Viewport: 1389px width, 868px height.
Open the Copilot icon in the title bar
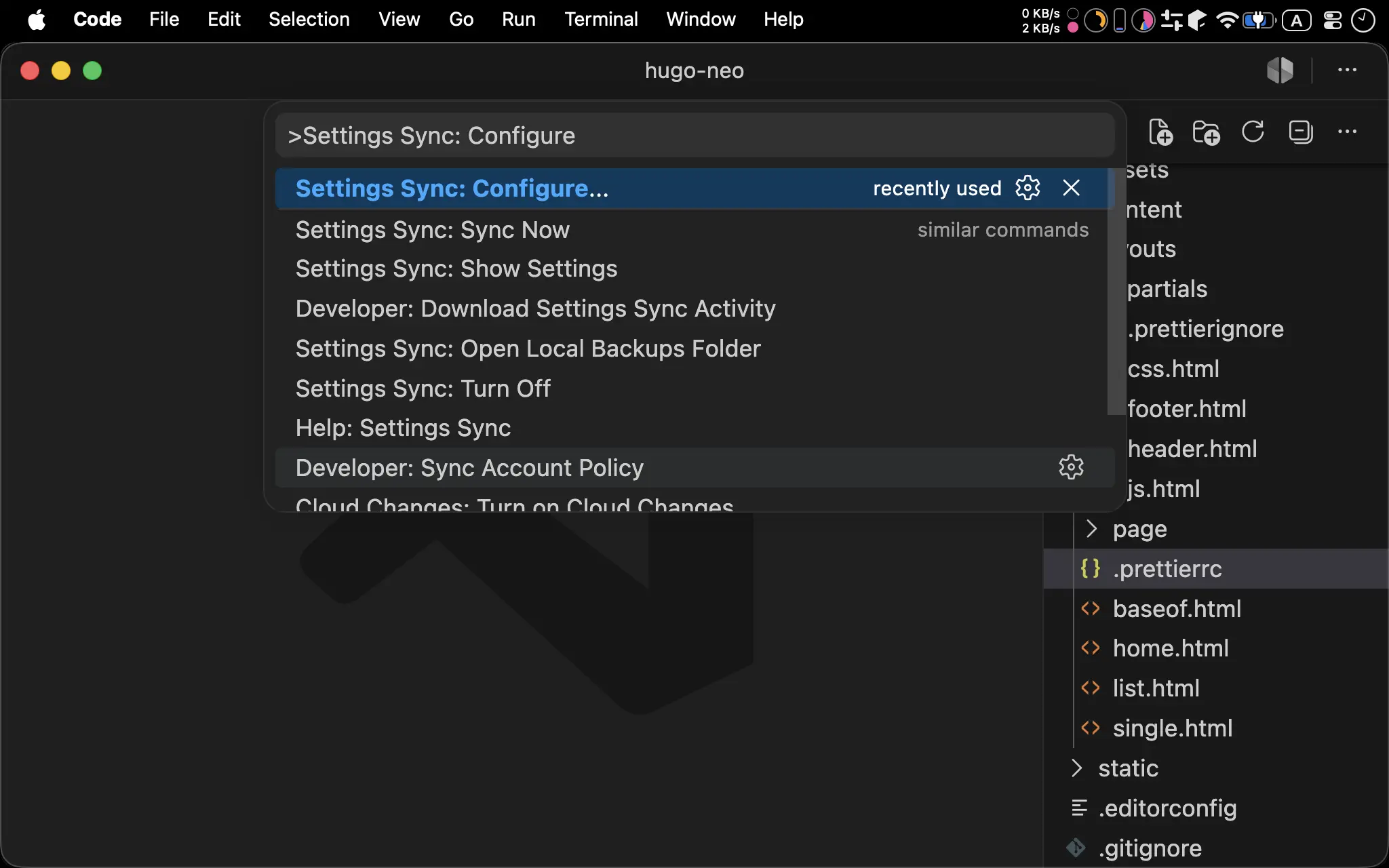(1280, 70)
